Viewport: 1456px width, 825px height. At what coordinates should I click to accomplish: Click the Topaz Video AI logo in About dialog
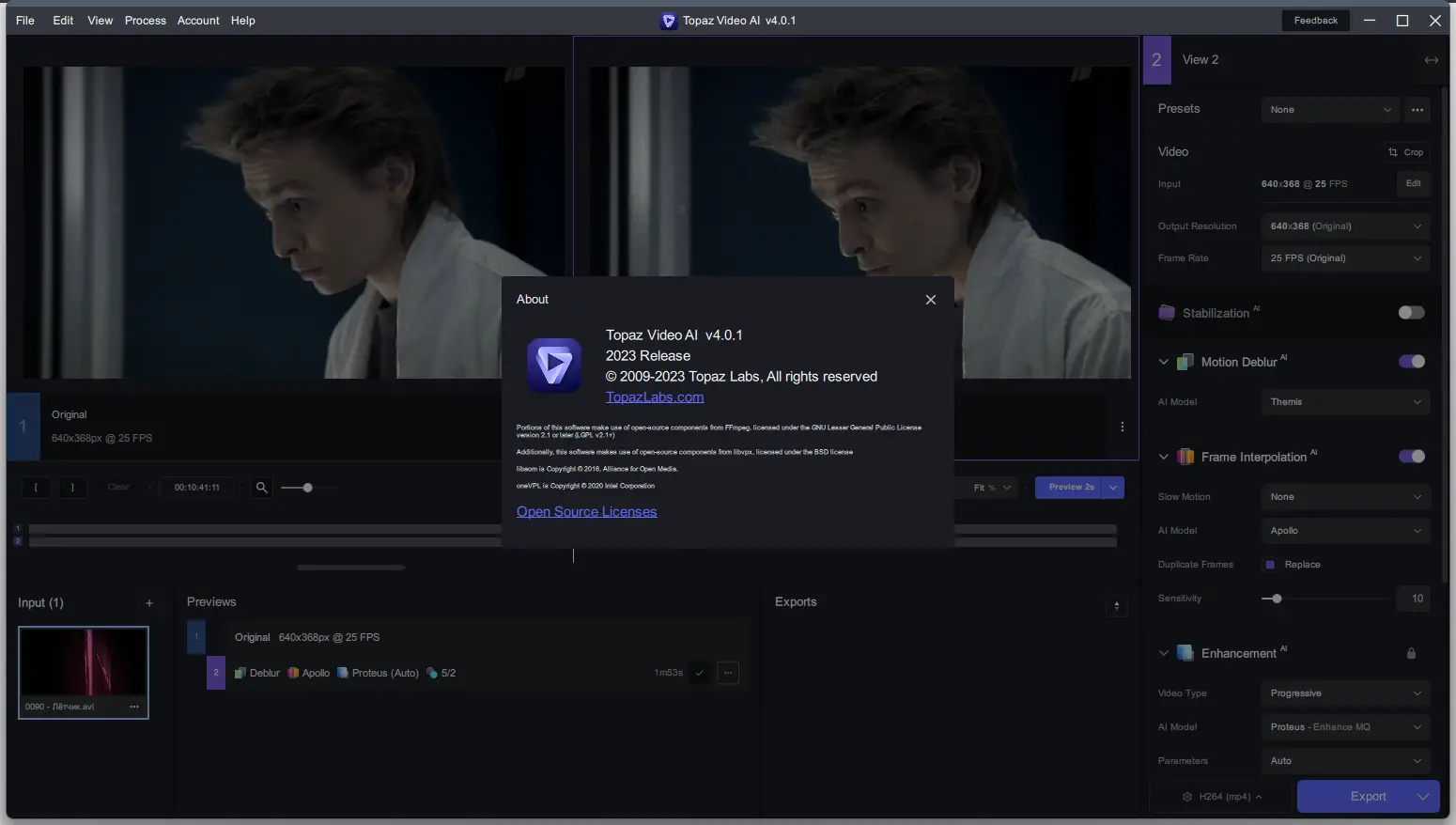point(554,366)
